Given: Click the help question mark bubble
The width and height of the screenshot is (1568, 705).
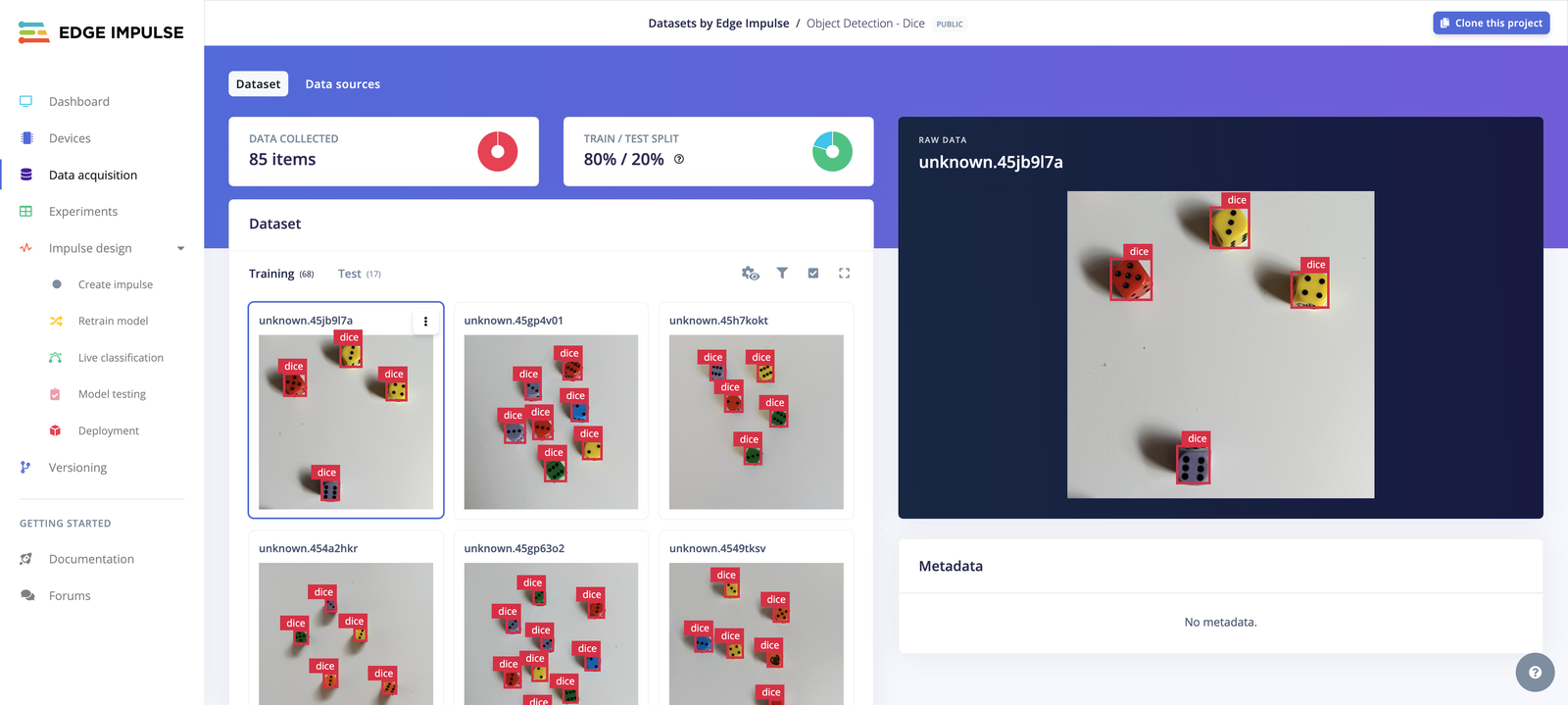Looking at the screenshot, I should click(1535, 673).
